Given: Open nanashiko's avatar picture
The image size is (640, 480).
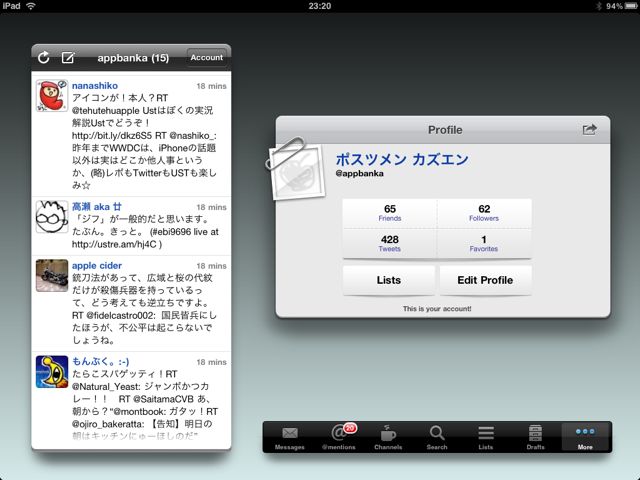Looking at the screenshot, I should click(x=52, y=96).
